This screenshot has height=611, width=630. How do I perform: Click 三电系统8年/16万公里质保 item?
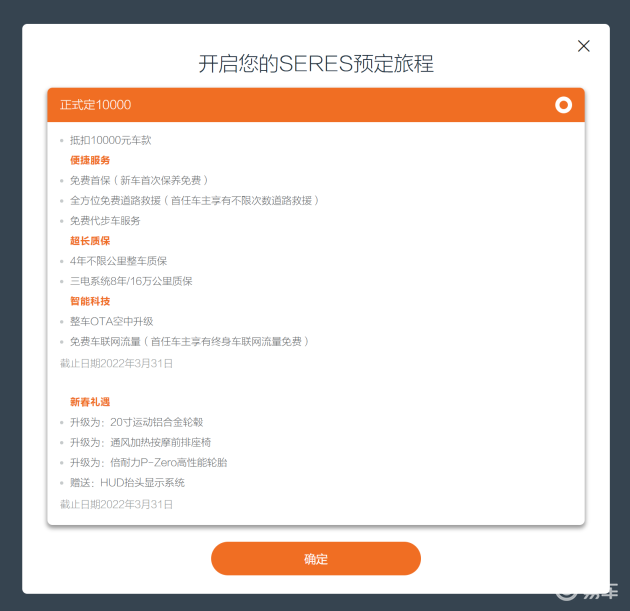pyautogui.click(x=131, y=281)
